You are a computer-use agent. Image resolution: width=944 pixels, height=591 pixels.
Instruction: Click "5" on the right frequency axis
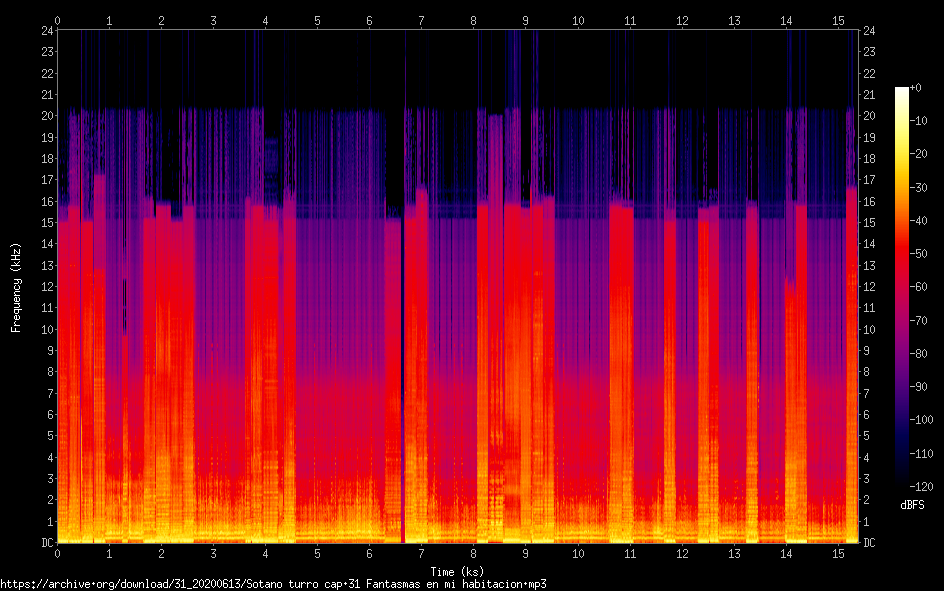click(866, 436)
